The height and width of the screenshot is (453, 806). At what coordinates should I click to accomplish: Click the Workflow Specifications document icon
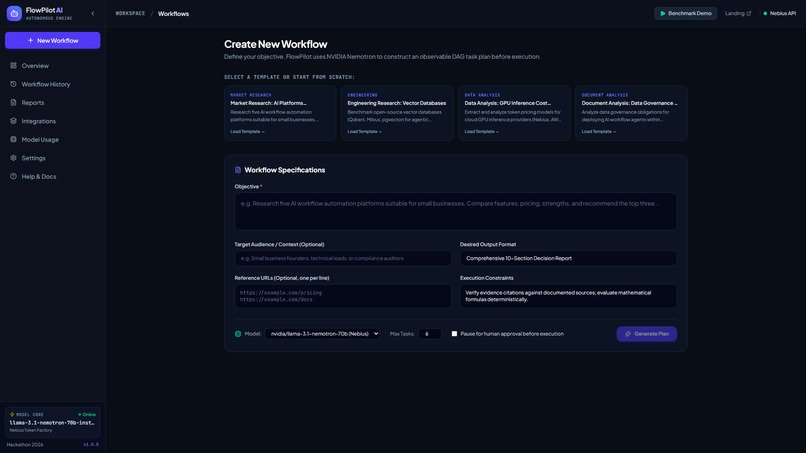[238, 170]
